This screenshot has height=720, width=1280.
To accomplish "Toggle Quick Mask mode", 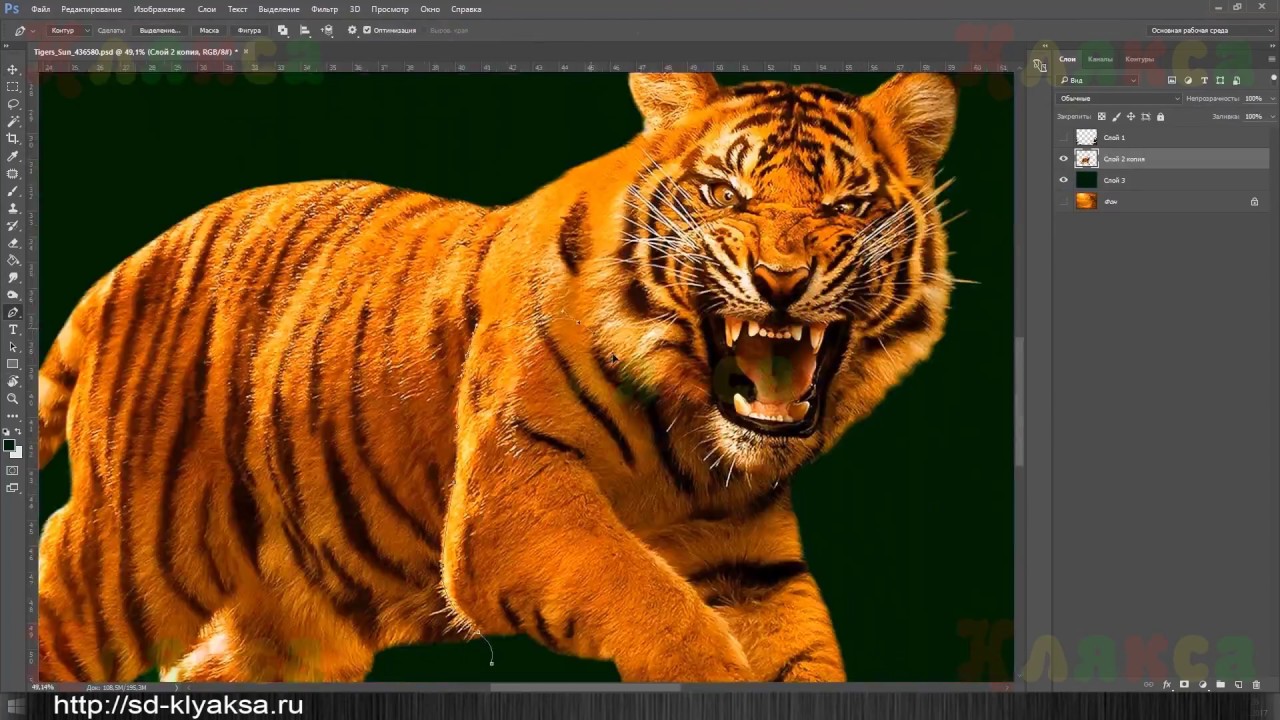I will [13, 470].
